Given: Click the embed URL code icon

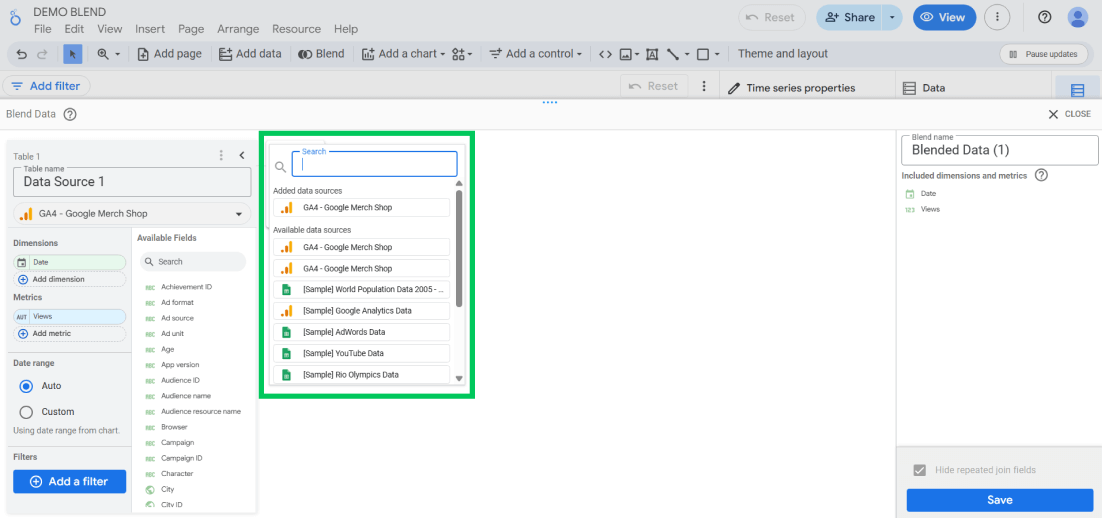Looking at the screenshot, I should click(605, 54).
